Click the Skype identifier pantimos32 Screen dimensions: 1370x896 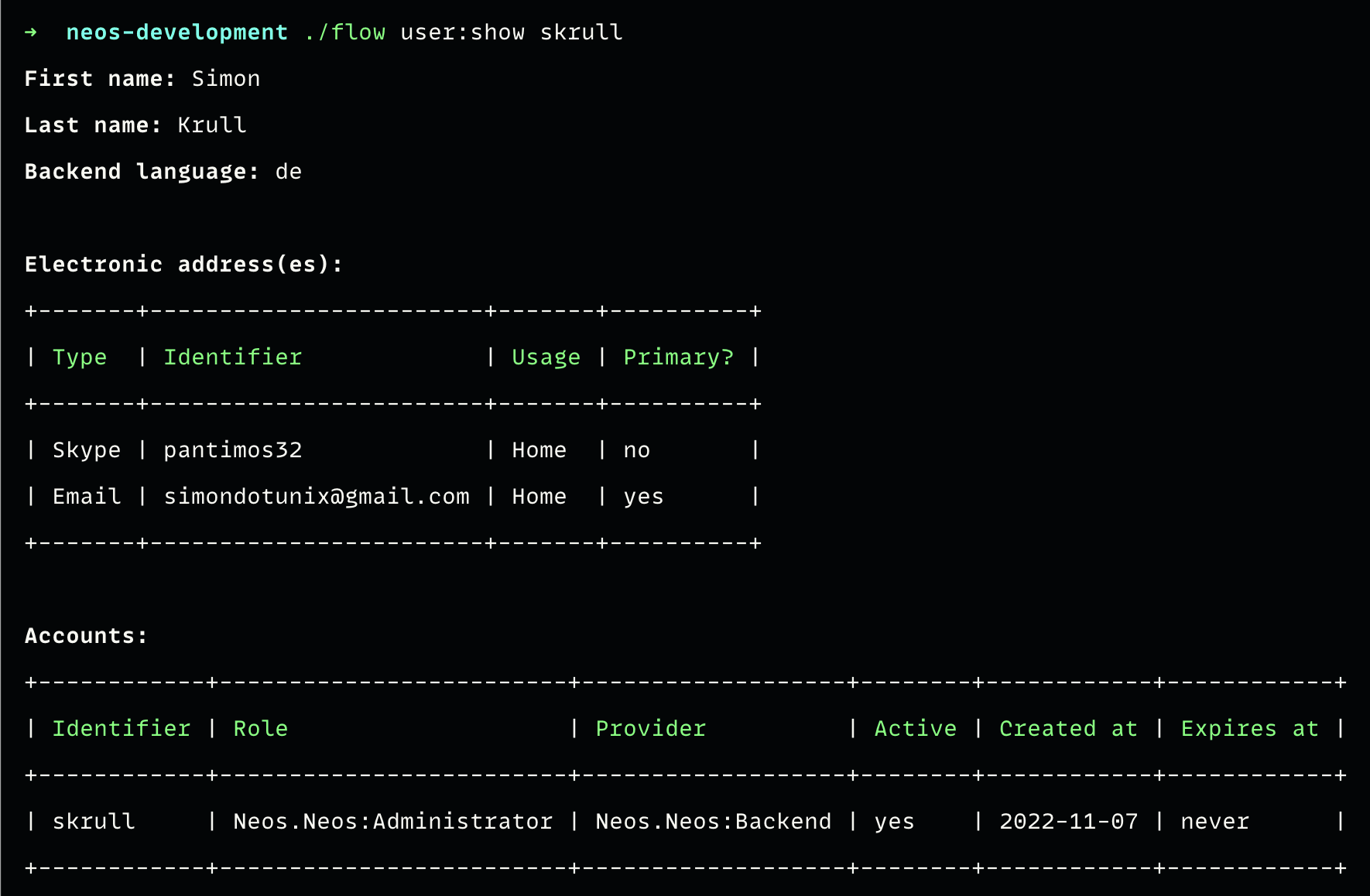point(232,450)
